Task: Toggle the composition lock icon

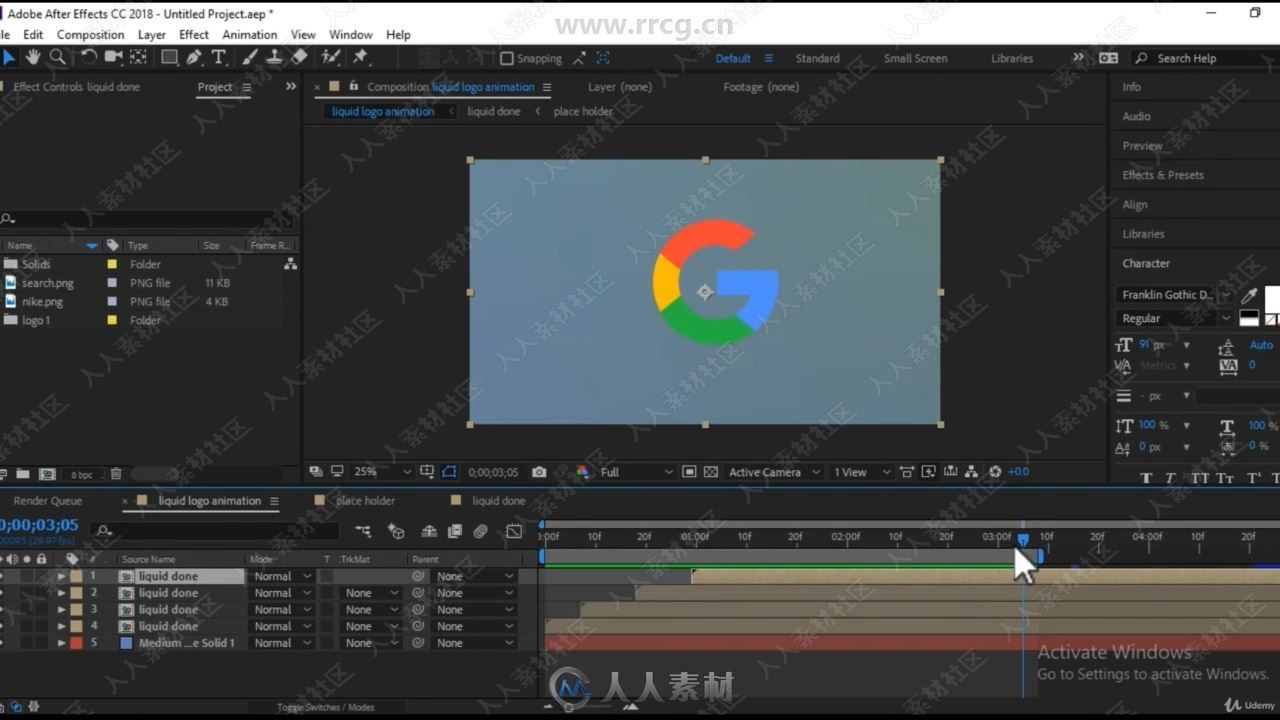Action: click(353, 87)
